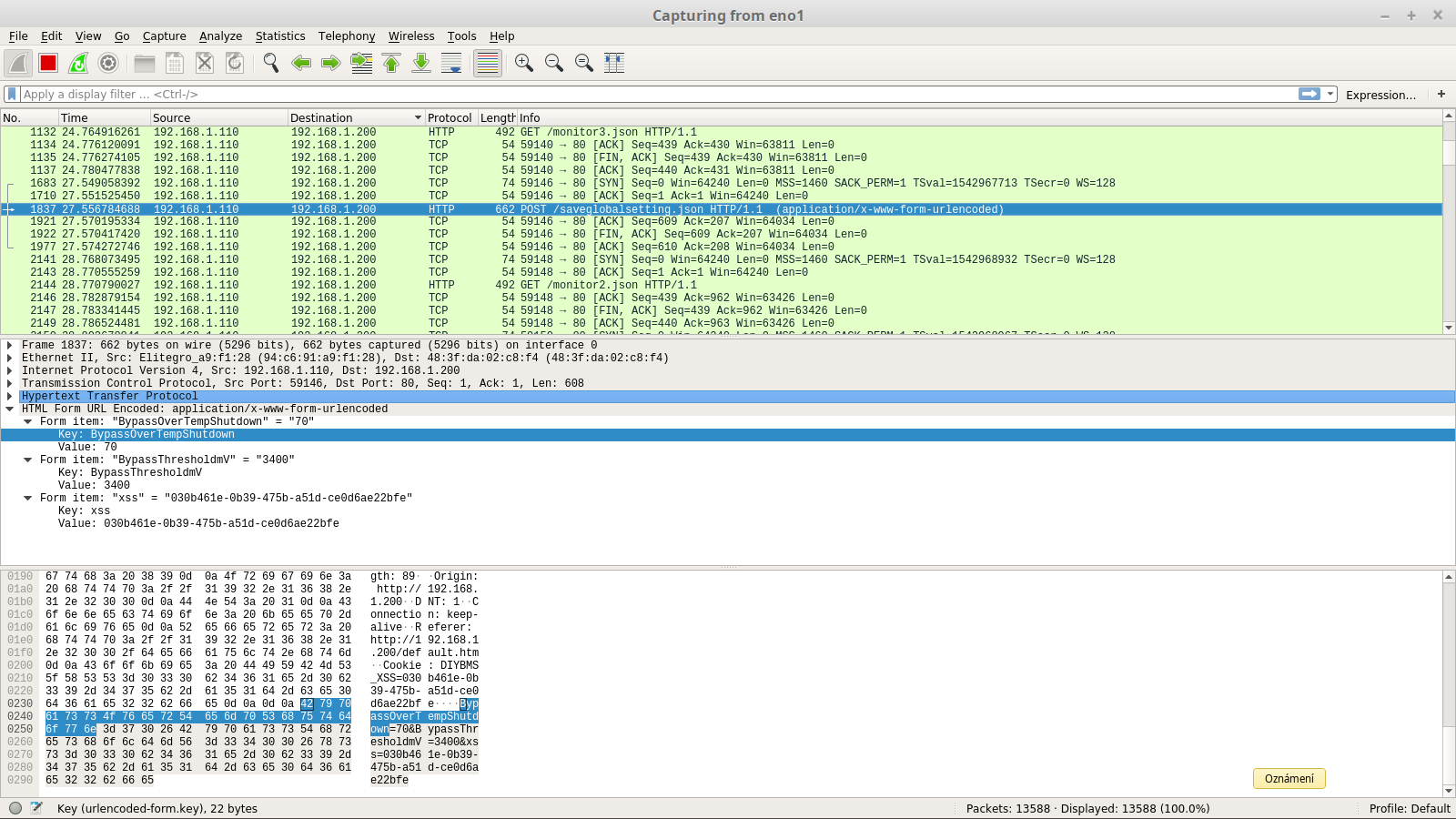The width and height of the screenshot is (1456, 819).
Task: Jump to first packet icon
Action: [x=391, y=63]
